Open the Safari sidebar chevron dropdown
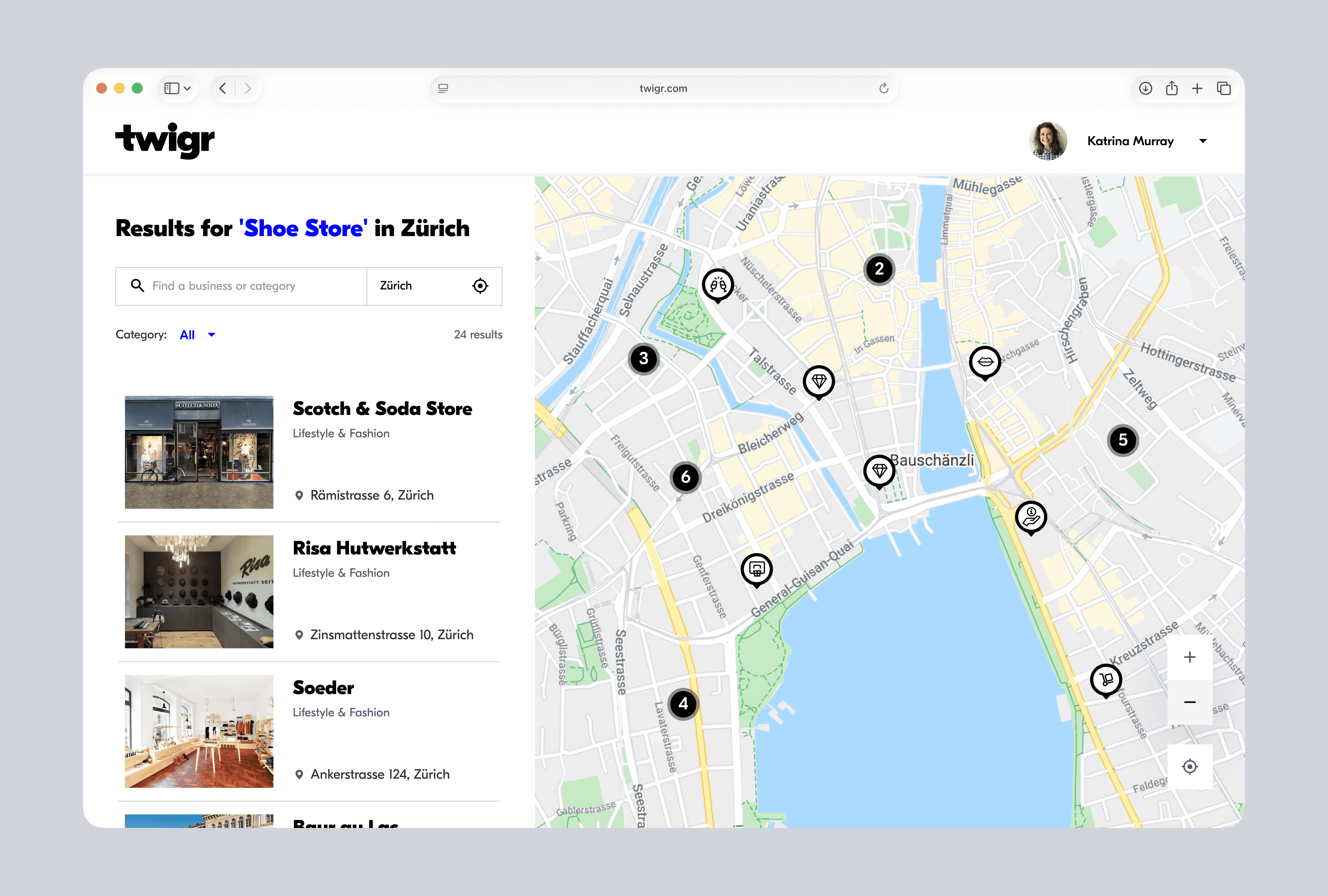The image size is (1328, 896). (x=187, y=88)
